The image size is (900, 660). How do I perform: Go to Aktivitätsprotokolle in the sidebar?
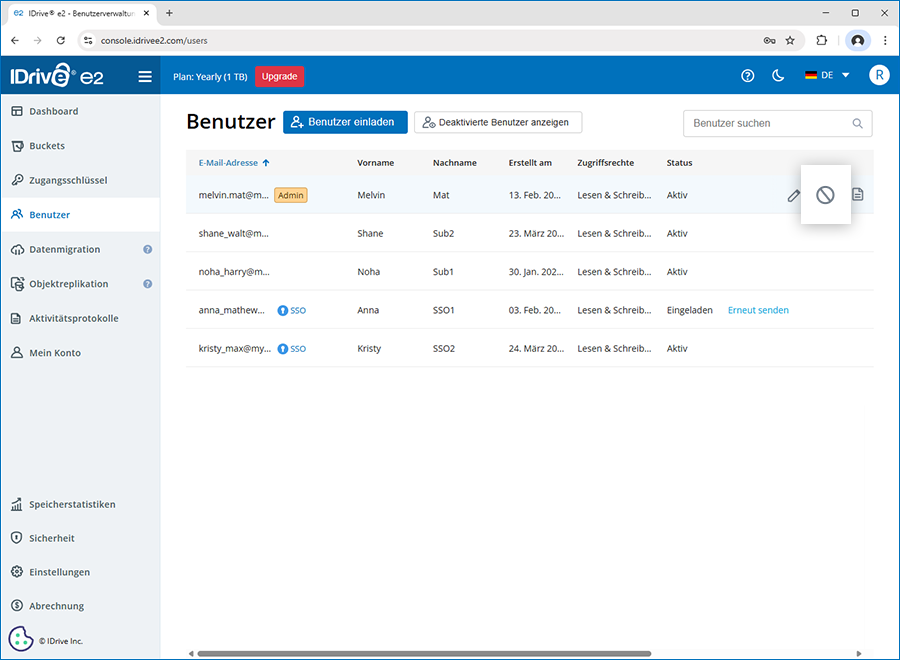[x=73, y=319]
